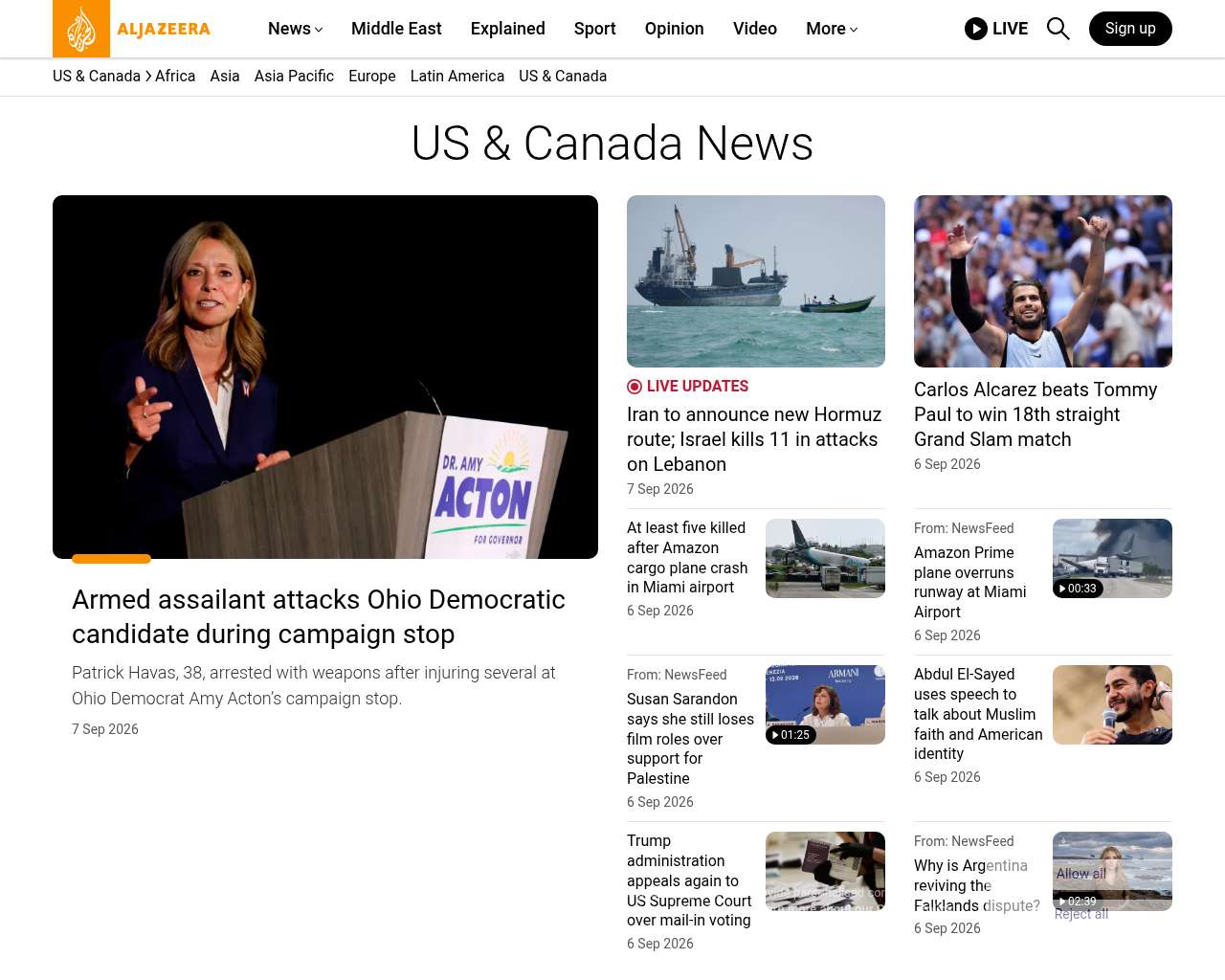Expand the News dropdown menu
The width and height of the screenshot is (1225, 980).
[x=295, y=29]
